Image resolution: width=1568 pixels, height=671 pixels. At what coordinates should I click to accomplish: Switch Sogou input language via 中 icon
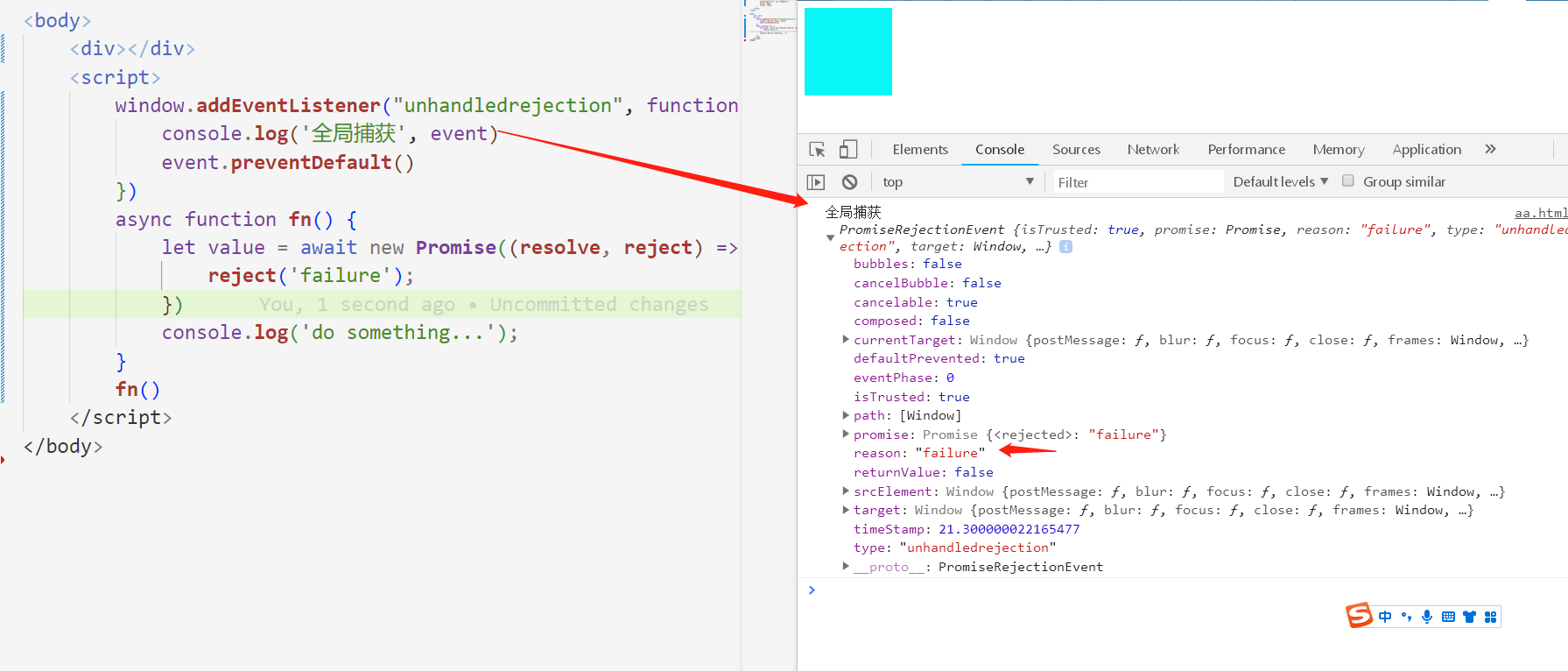(x=1385, y=617)
